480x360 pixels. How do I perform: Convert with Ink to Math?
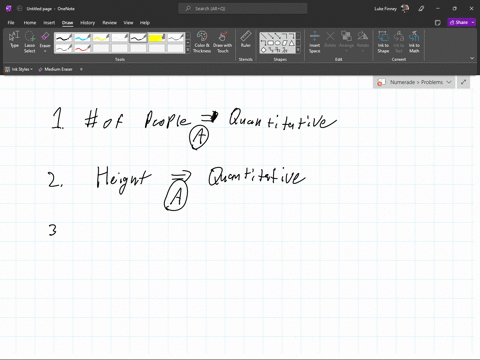click(414, 42)
